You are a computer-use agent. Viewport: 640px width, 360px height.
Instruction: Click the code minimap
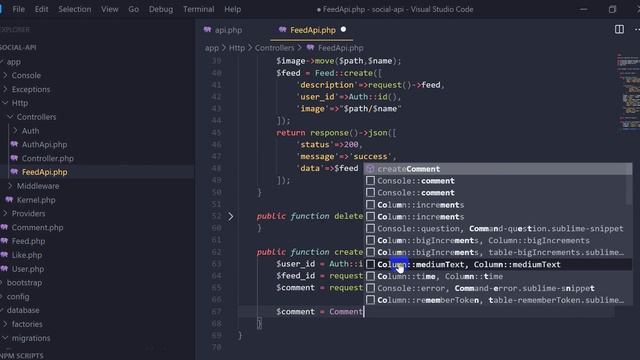628,92
